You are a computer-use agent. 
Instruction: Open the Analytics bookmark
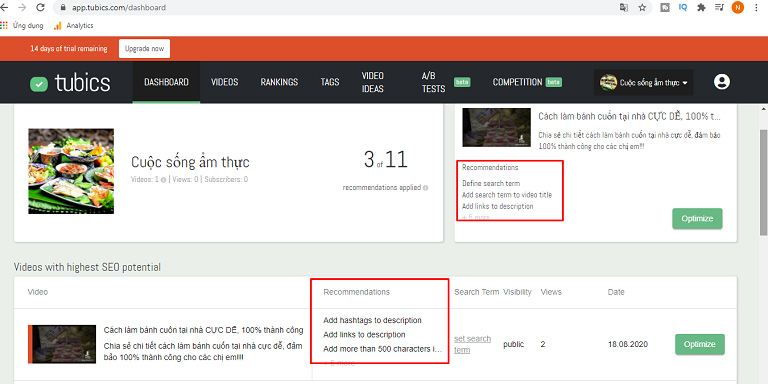[73, 25]
